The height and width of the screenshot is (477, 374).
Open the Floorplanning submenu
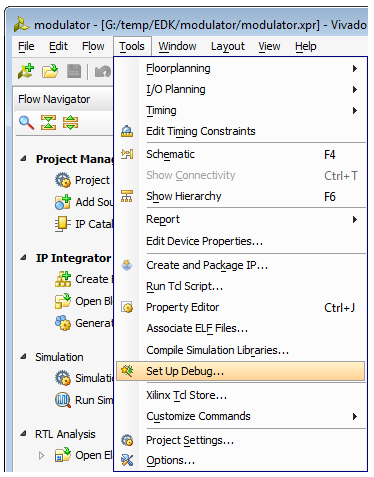coord(240,68)
